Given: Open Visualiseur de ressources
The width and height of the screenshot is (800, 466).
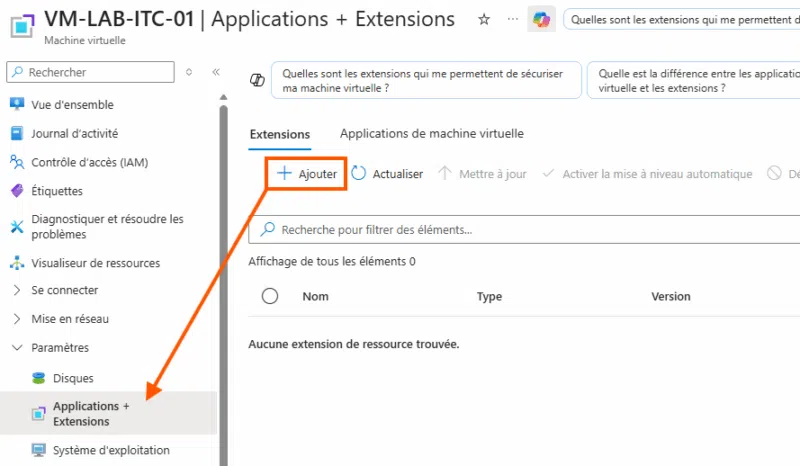Looking at the screenshot, I should [96, 263].
